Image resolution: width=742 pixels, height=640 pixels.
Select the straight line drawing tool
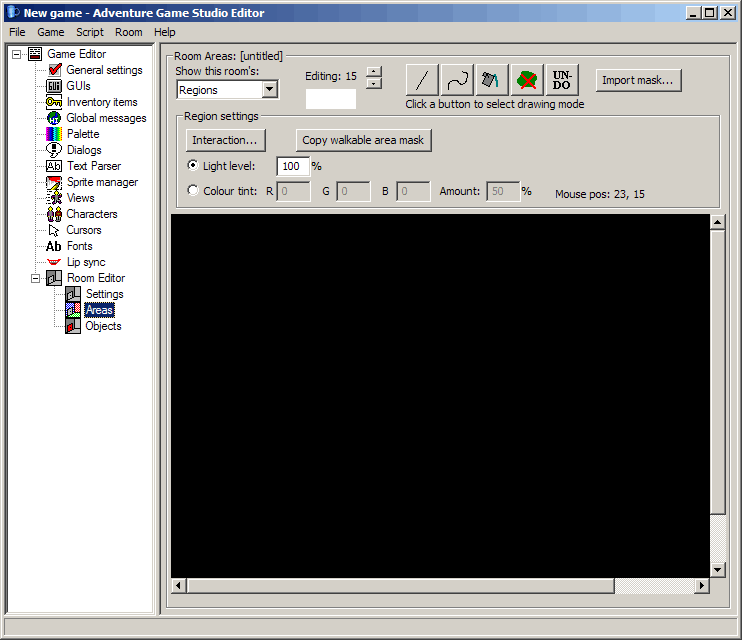(422, 80)
